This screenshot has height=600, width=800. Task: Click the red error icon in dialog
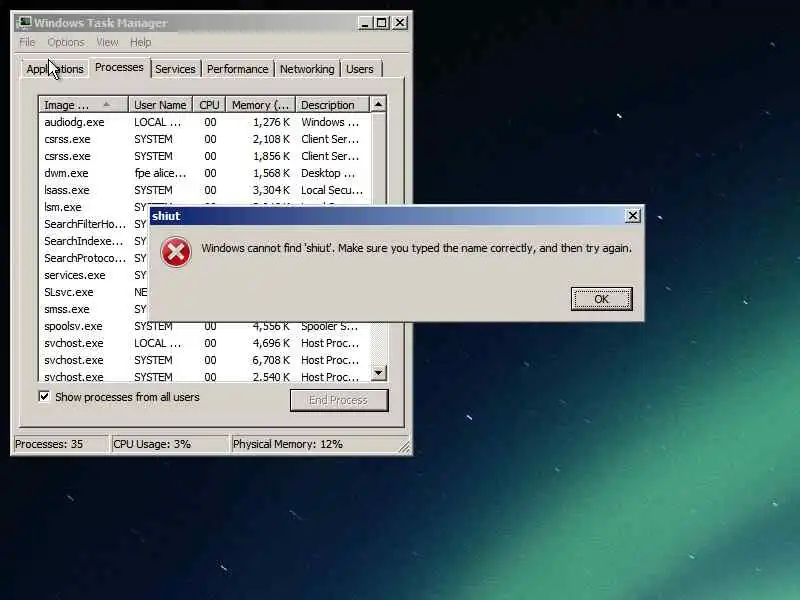(176, 252)
